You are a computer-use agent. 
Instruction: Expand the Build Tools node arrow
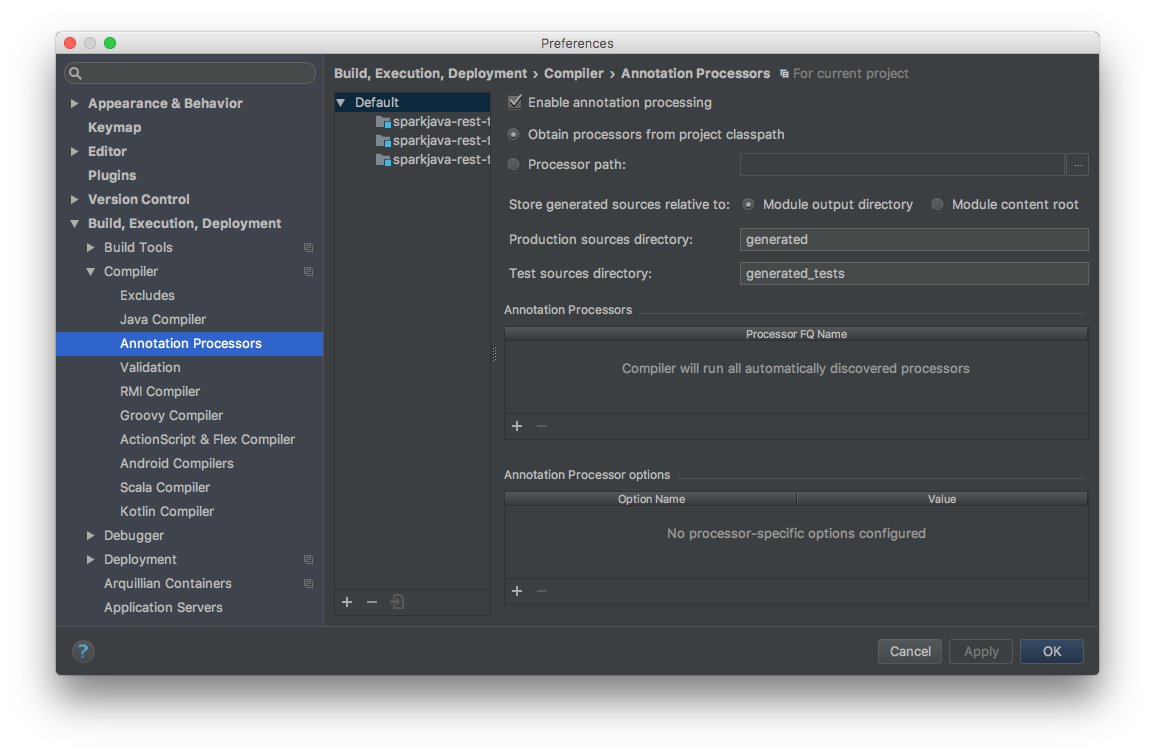91,247
